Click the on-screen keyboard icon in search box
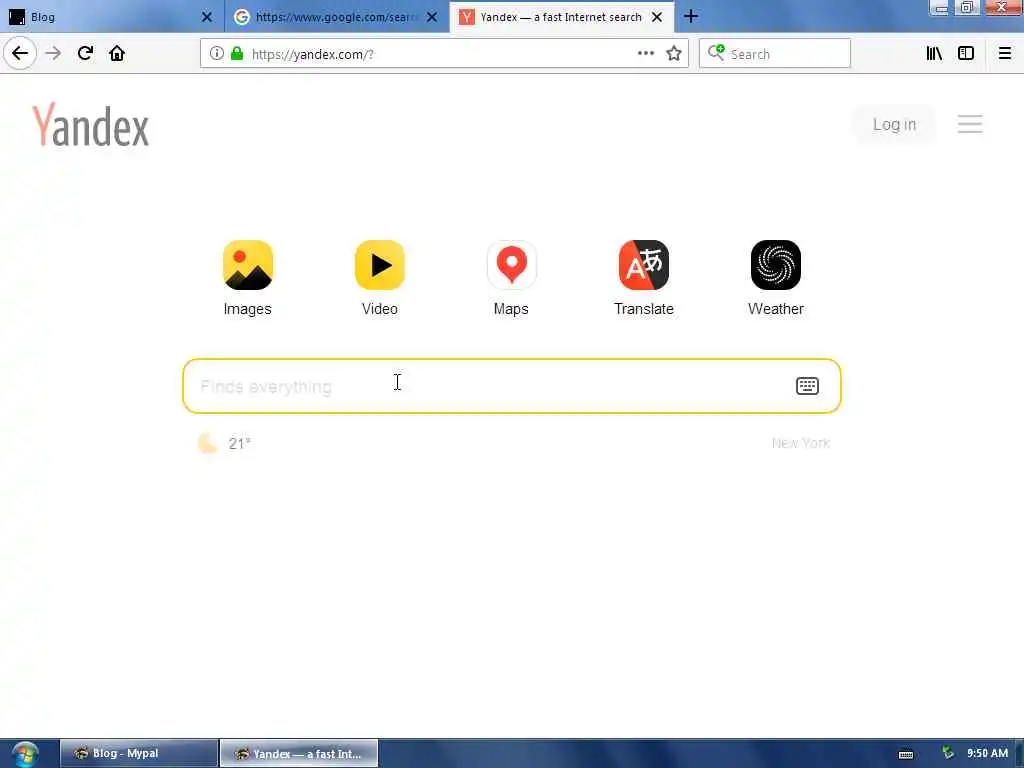The height and width of the screenshot is (768, 1024). (807, 386)
